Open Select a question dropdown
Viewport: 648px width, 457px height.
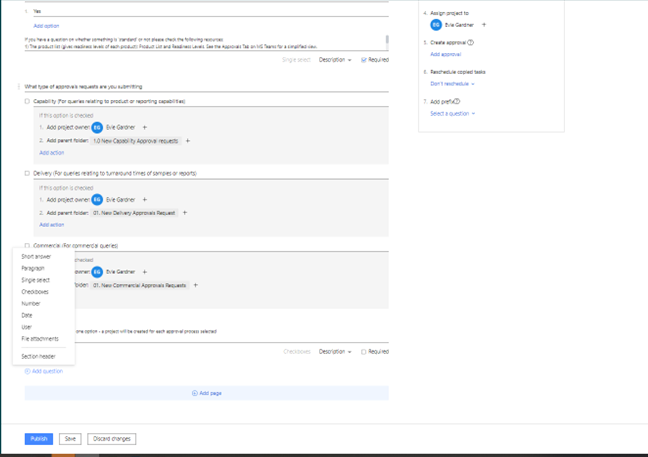[452, 114]
